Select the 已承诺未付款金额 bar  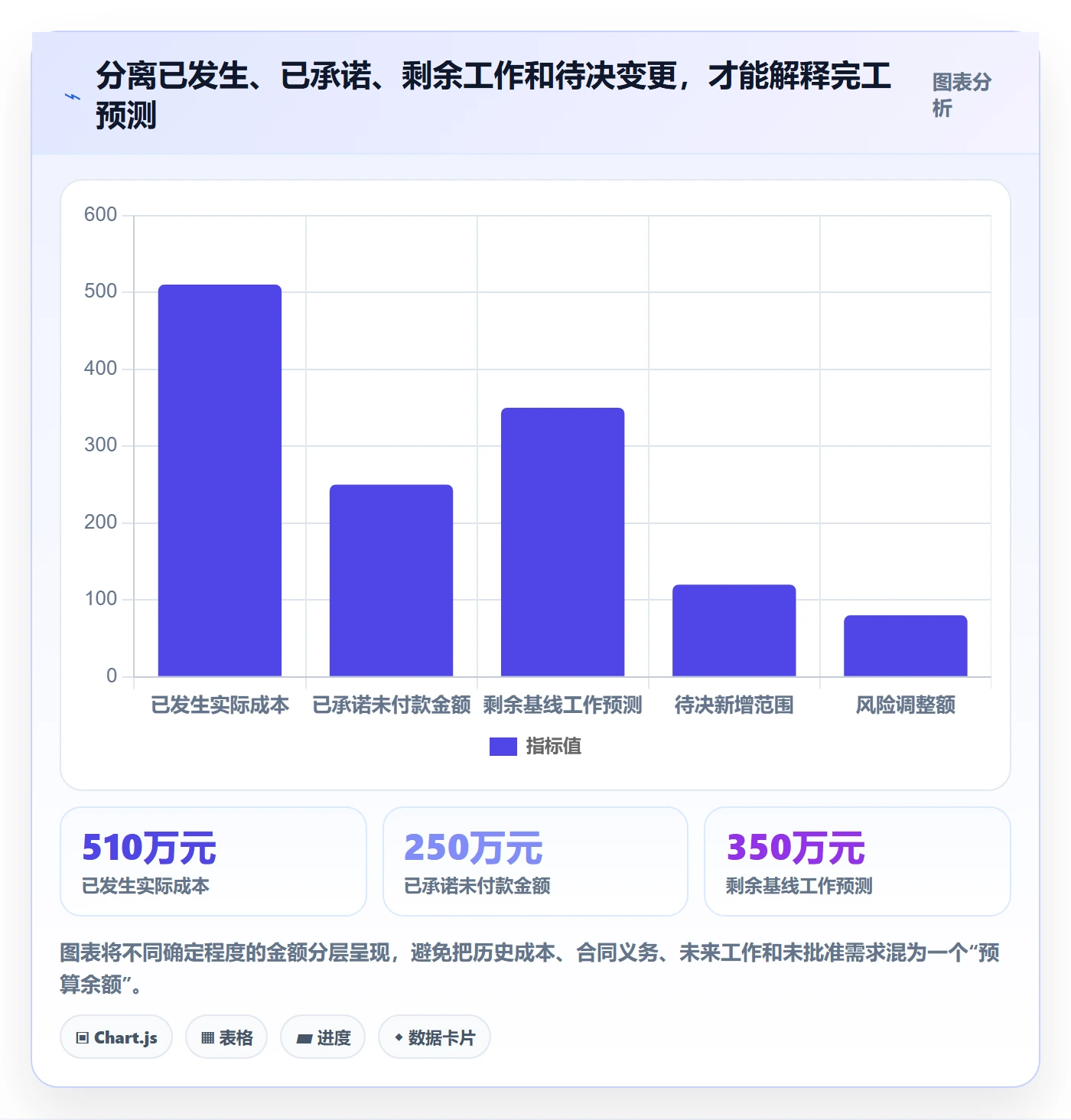[x=391, y=581]
